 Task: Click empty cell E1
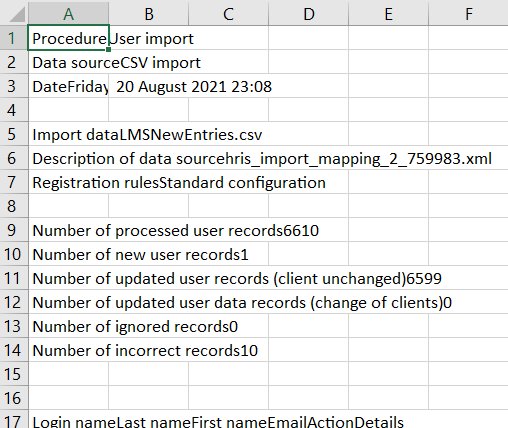[389, 38]
